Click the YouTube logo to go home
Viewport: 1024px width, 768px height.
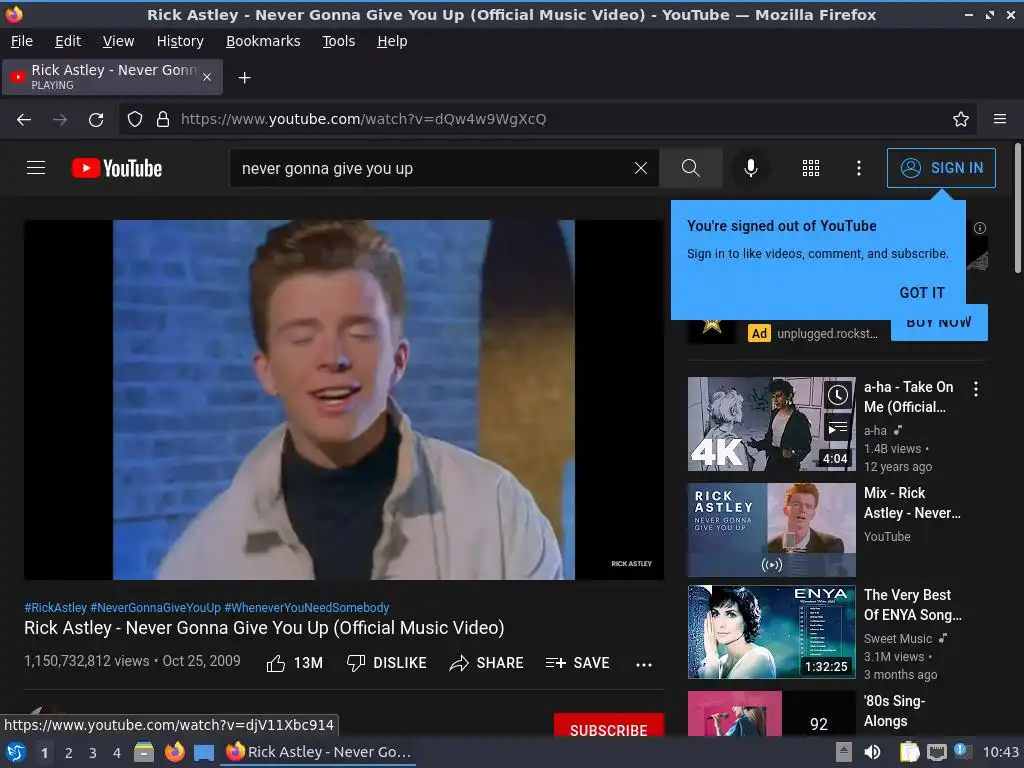pyautogui.click(x=117, y=168)
